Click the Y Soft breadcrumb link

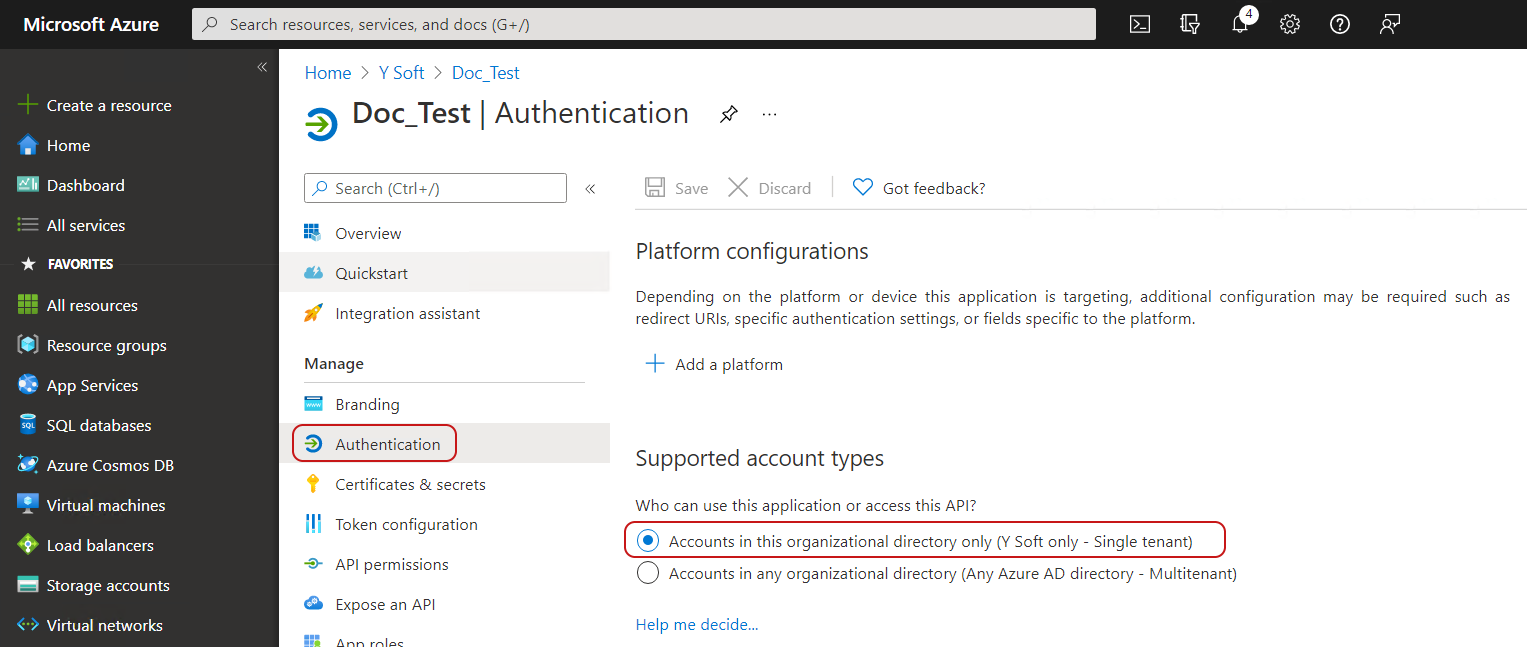[x=401, y=73]
